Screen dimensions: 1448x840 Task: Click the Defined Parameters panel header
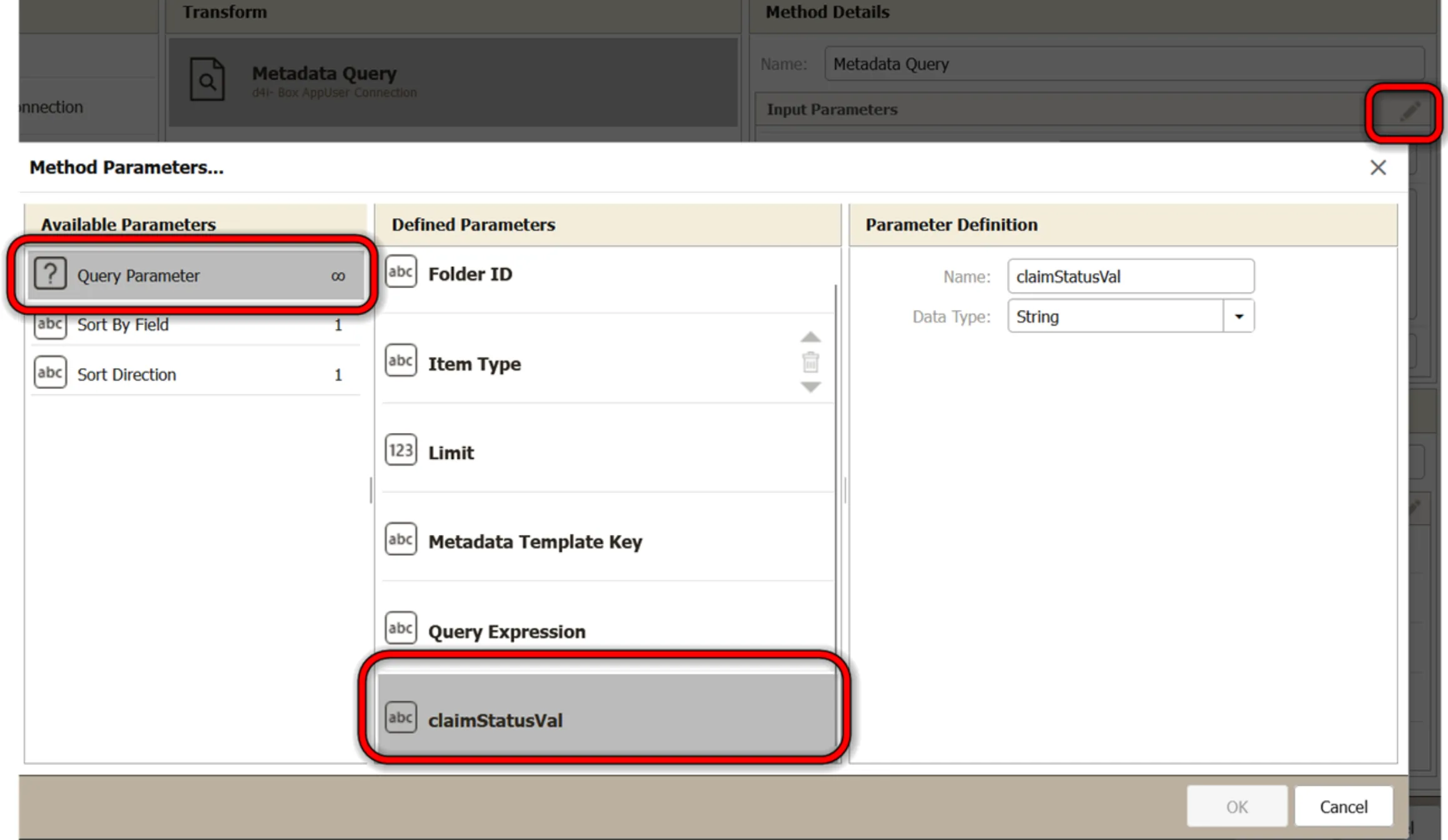(x=608, y=224)
